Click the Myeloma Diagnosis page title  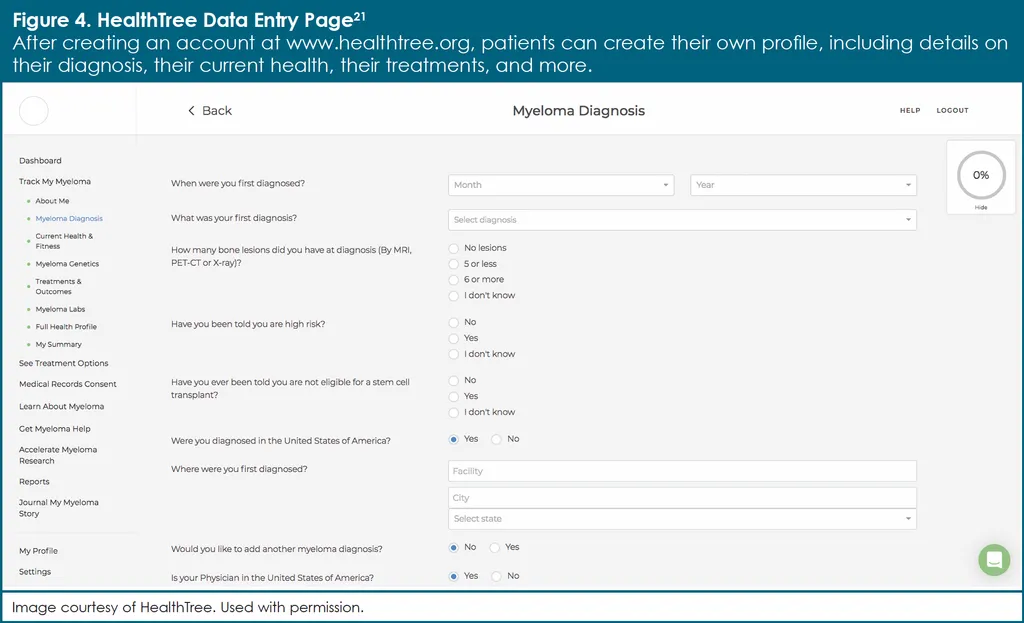tap(579, 111)
